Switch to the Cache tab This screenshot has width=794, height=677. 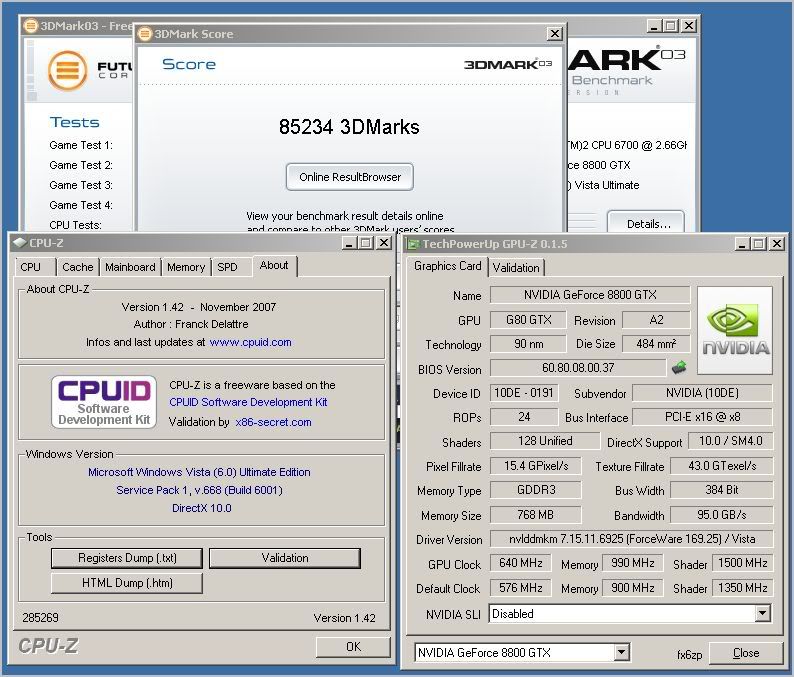point(77,267)
